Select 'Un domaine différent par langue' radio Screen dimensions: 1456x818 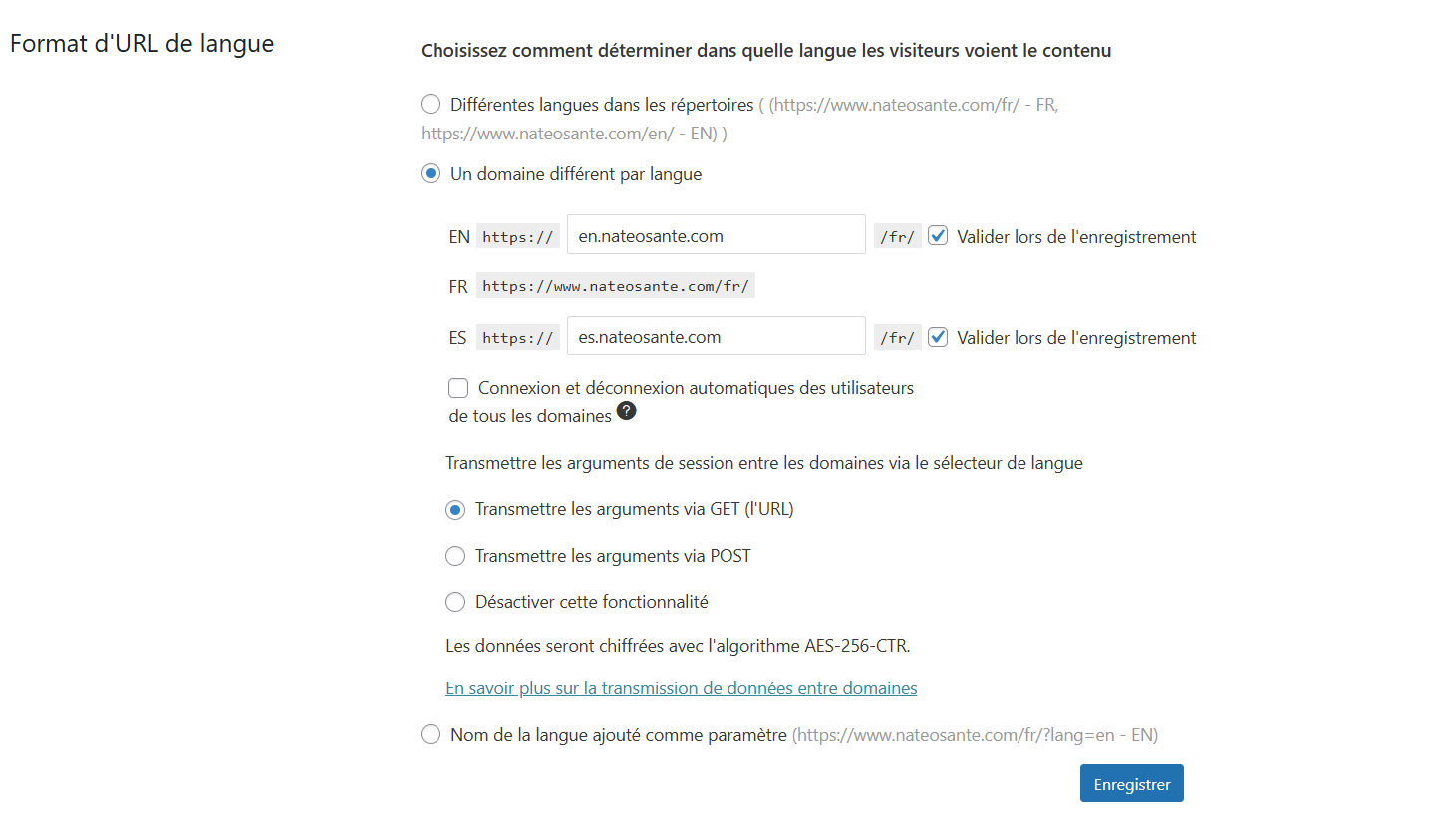(x=431, y=173)
